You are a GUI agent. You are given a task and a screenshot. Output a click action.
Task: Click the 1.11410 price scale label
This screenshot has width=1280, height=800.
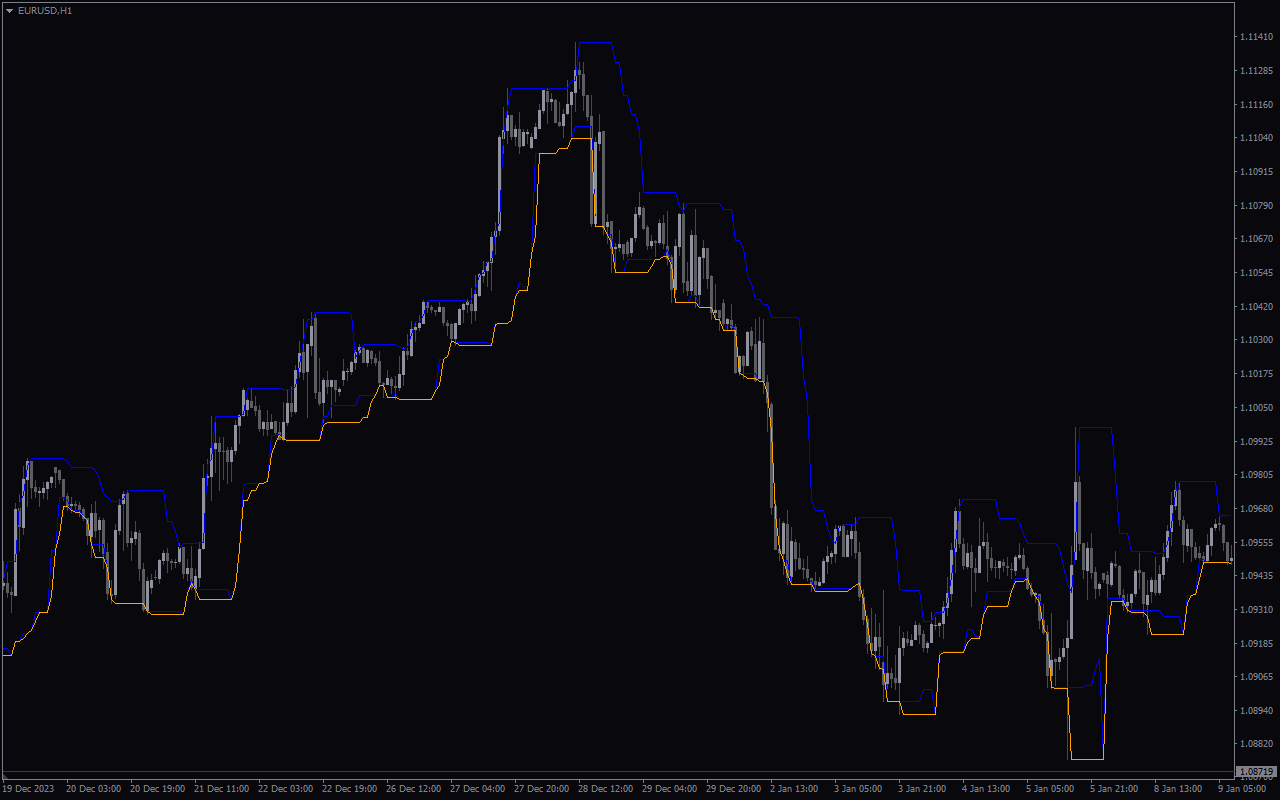(x=1256, y=37)
